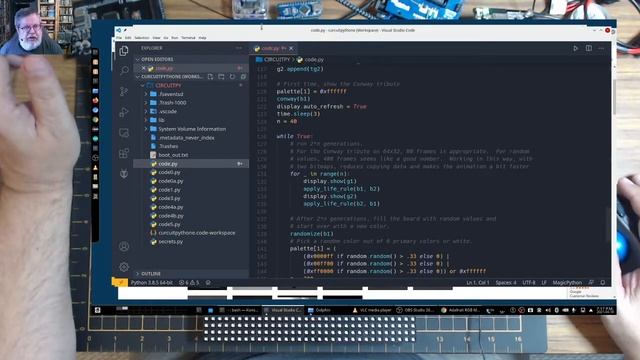The width and height of the screenshot is (640, 360).
Task: Open the Help menu
Action: [x=202, y=38]
